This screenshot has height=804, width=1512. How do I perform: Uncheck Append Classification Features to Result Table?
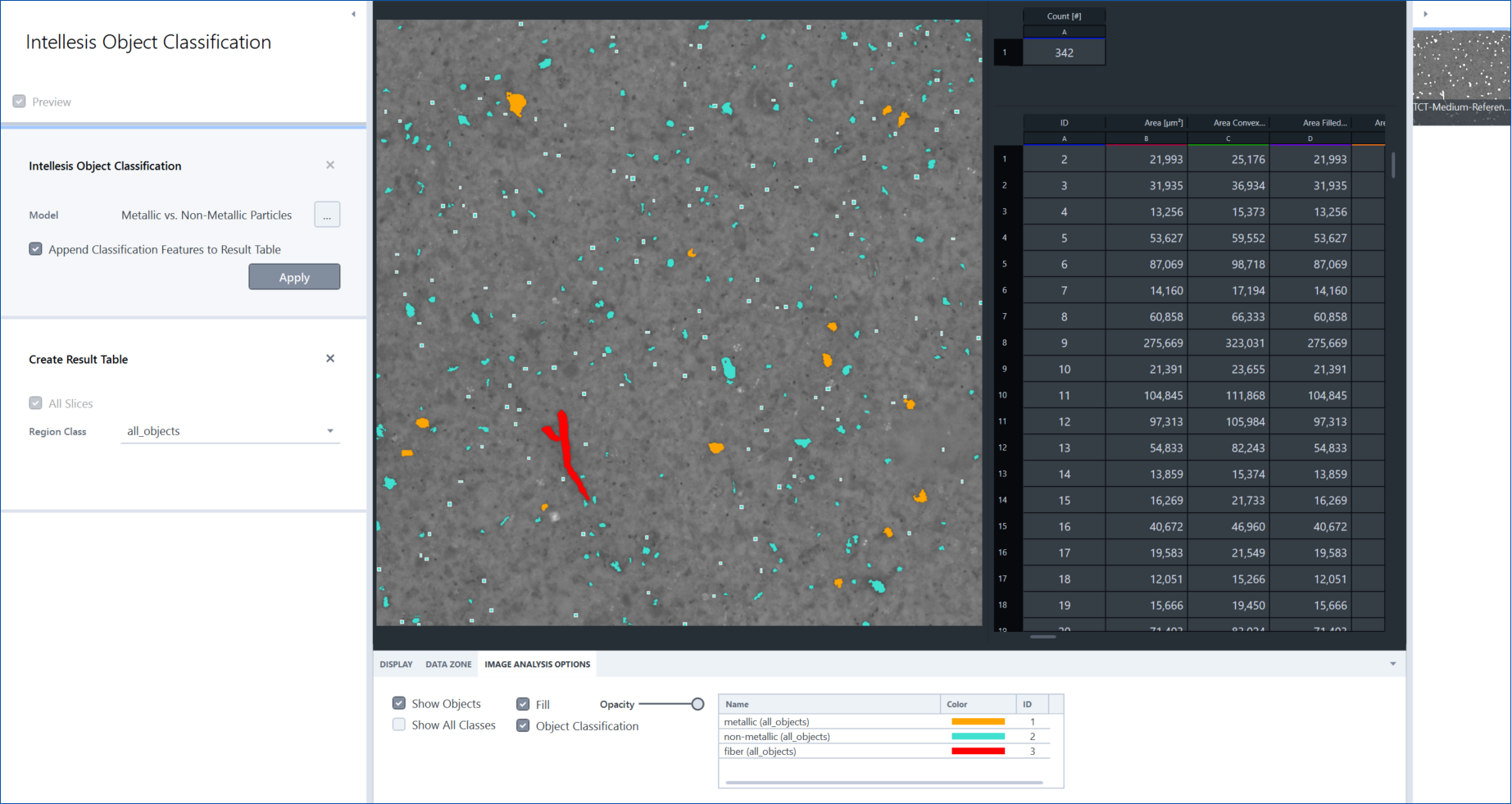[x=35, y=248]
